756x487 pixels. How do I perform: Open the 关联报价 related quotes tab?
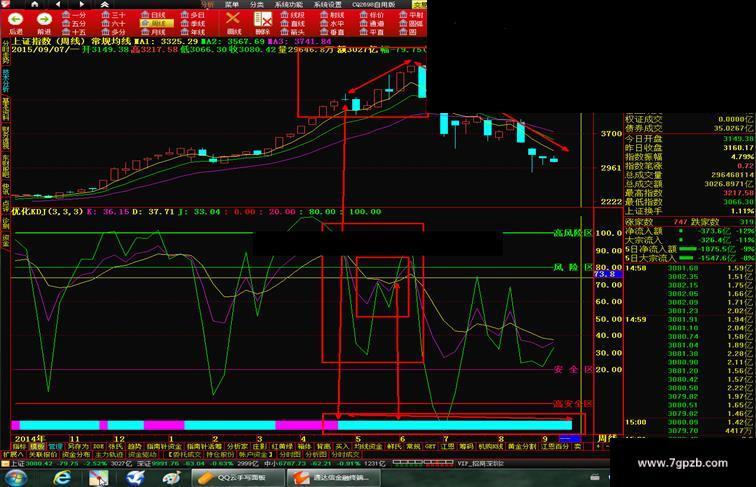click(43, 455)
